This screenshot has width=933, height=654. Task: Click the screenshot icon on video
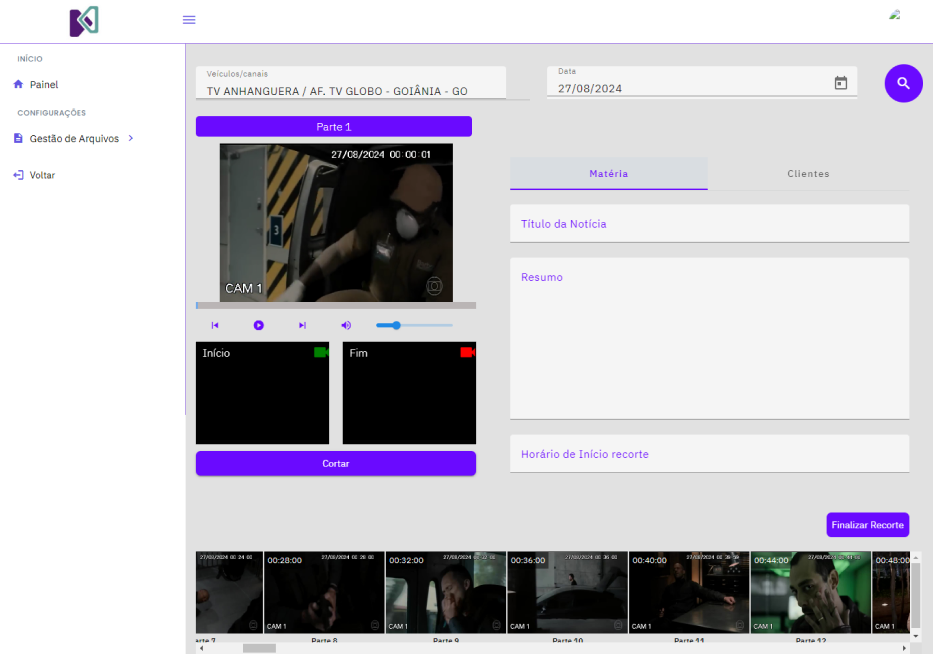pos(434,286)
